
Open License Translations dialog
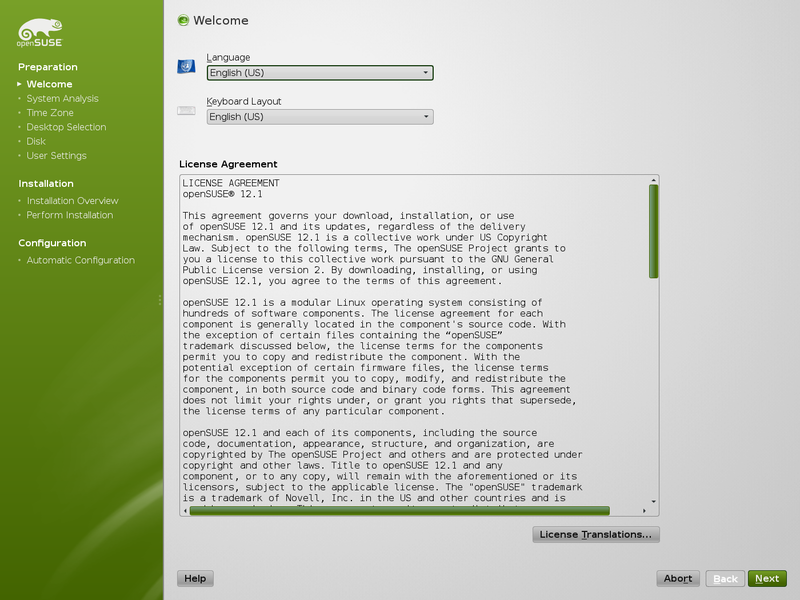click(596, 535)
